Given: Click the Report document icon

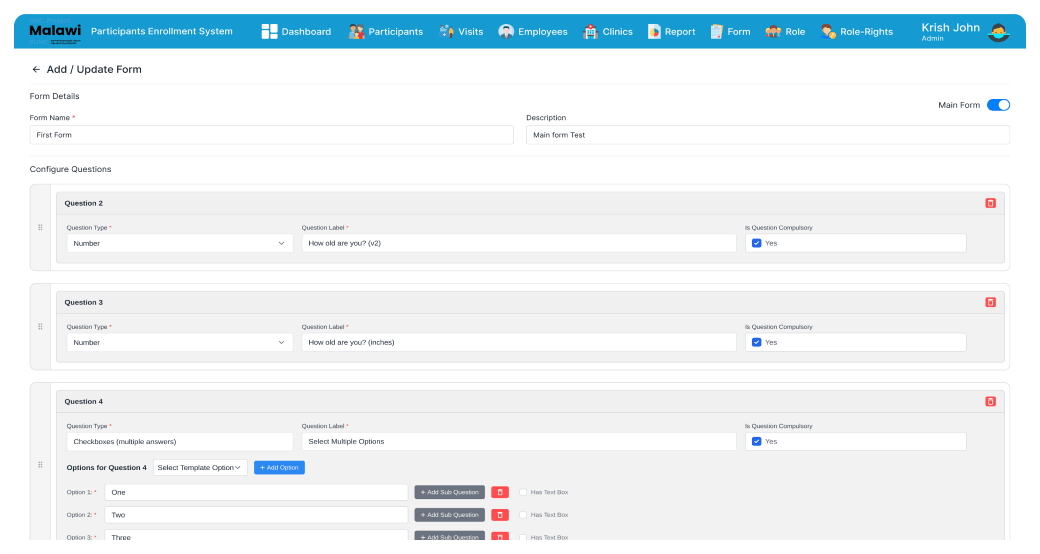Looking at the screenshot, I should 654,31.
